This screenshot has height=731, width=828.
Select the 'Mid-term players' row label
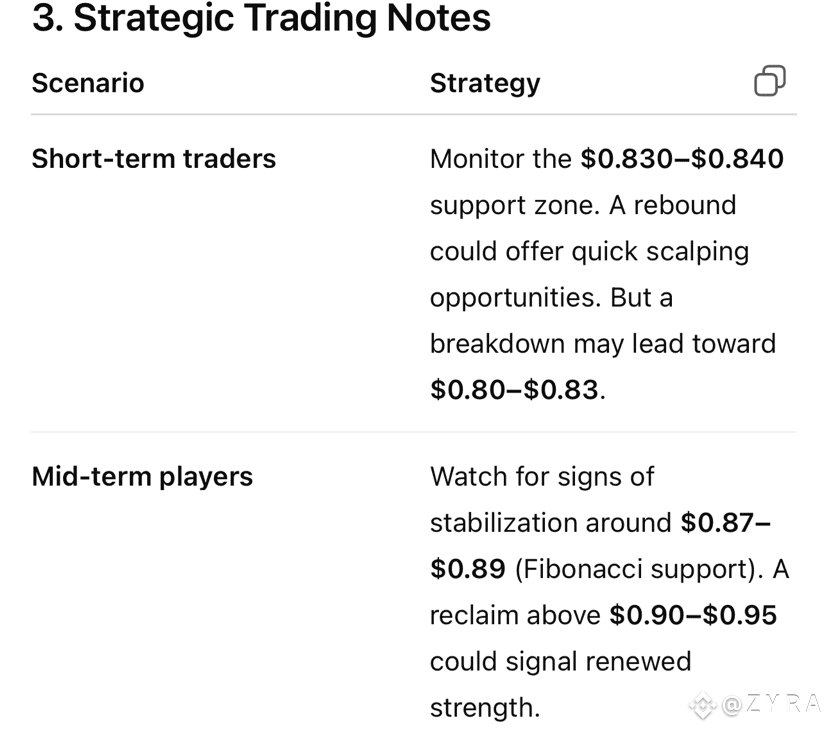tap(142, 477)
